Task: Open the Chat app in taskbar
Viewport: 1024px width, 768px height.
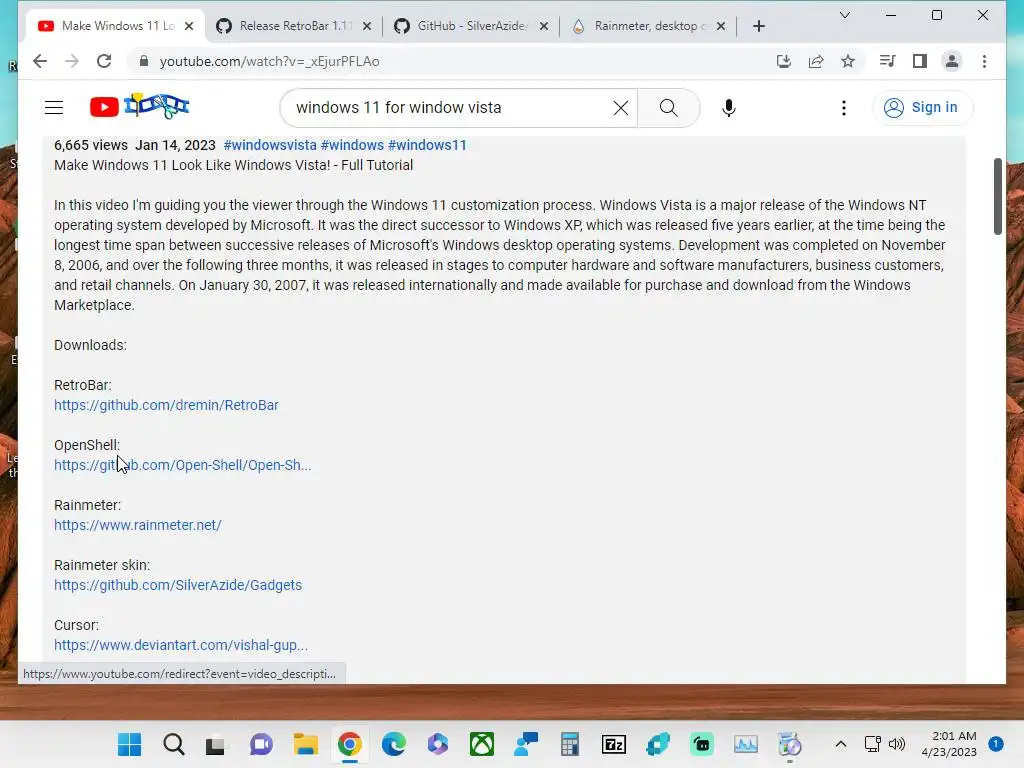Action: coord(261,744)
